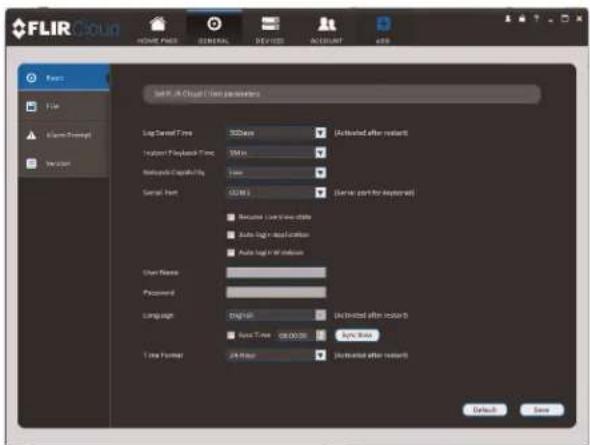
Task: Click the serial port for keyboard note
Action: pos(374,193)
